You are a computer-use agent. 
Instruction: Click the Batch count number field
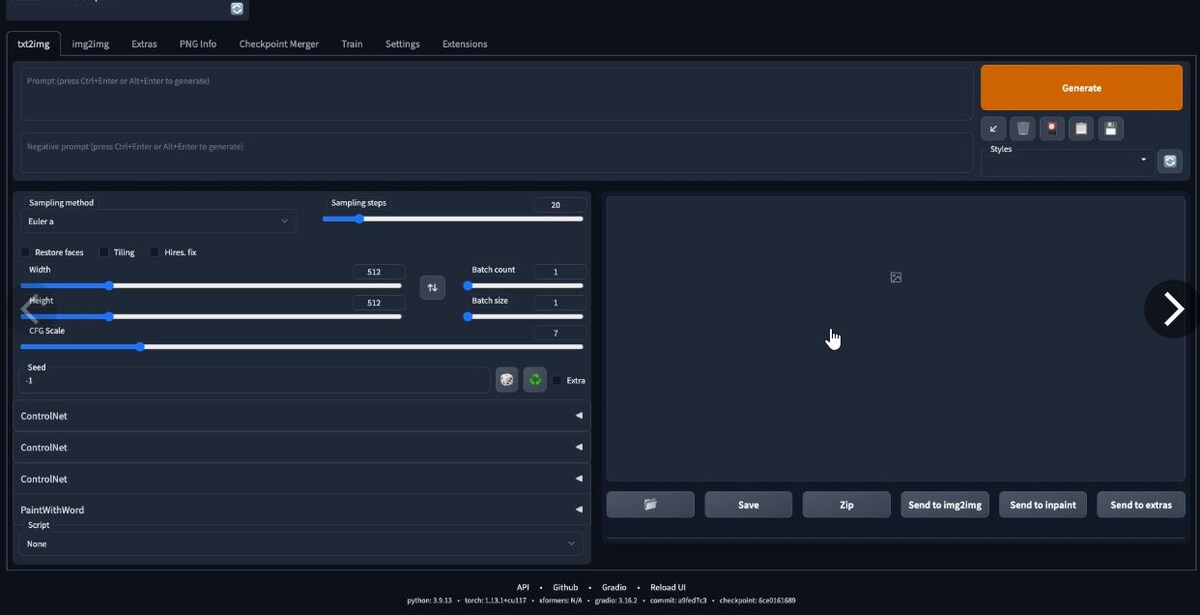tap(560, 271)
